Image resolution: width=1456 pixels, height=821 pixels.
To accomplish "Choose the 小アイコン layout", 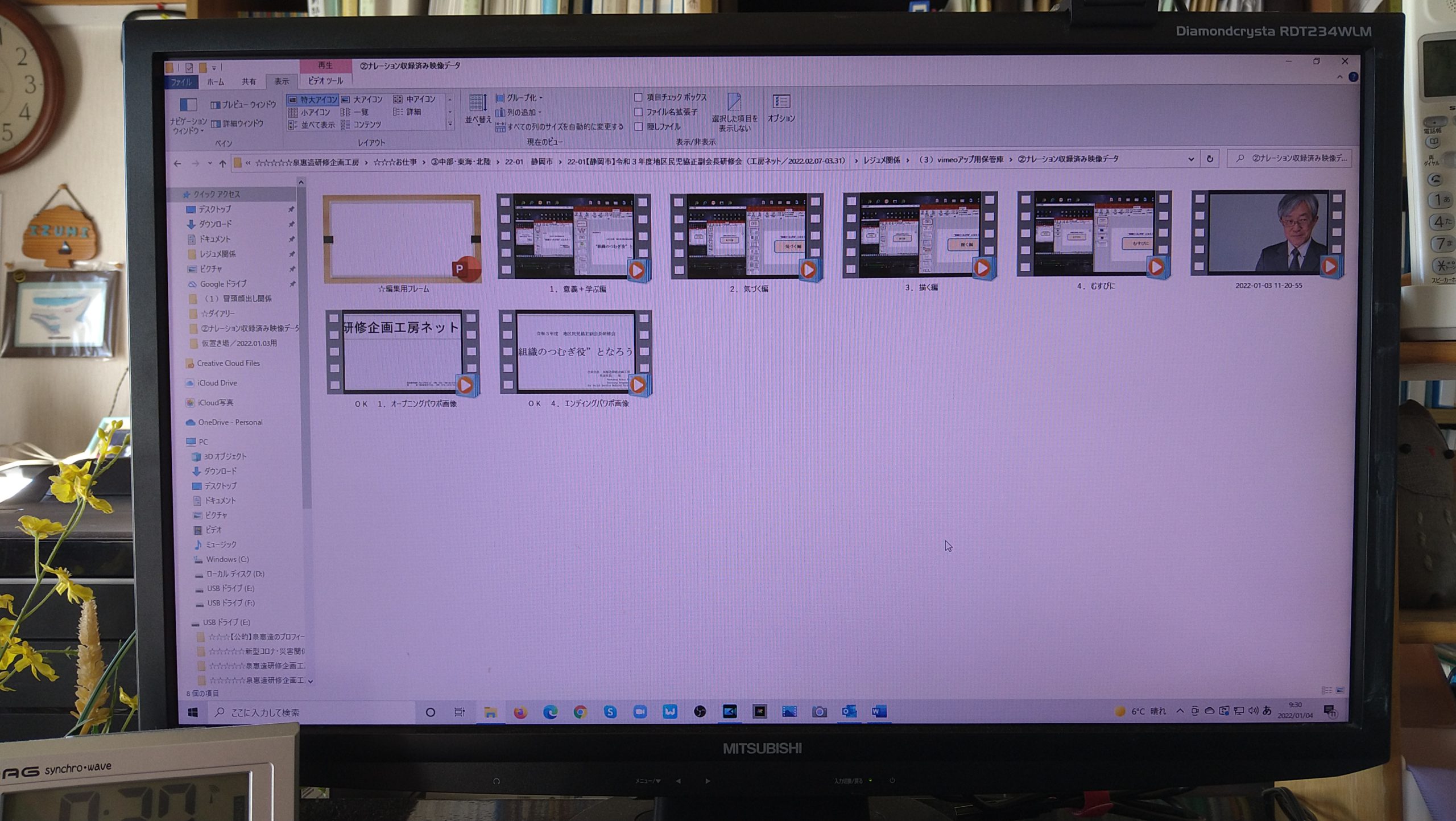I will tap(309, 113).
